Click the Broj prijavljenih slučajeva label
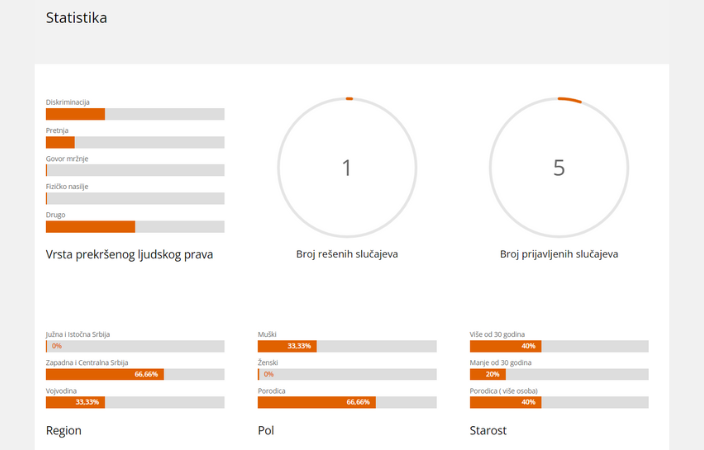Image resolution: width=704 pixels, height=450 pixels. tap(559, 254)
